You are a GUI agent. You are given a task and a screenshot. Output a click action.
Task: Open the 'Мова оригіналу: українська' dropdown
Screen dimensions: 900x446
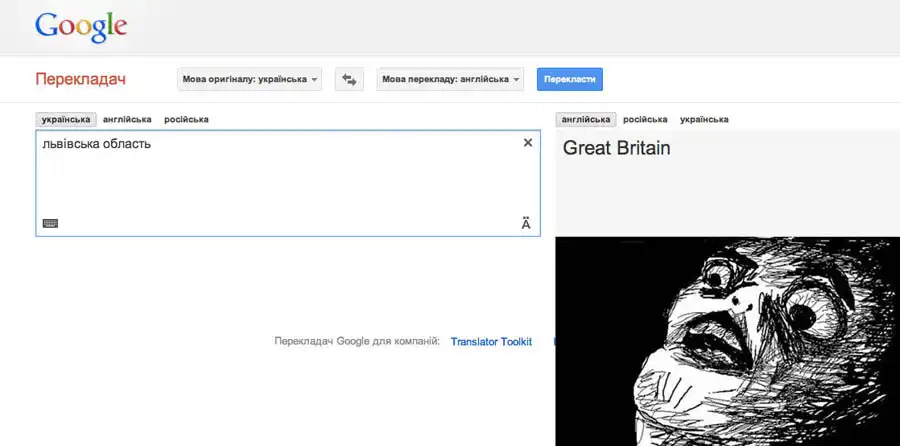tap(250, 79)
